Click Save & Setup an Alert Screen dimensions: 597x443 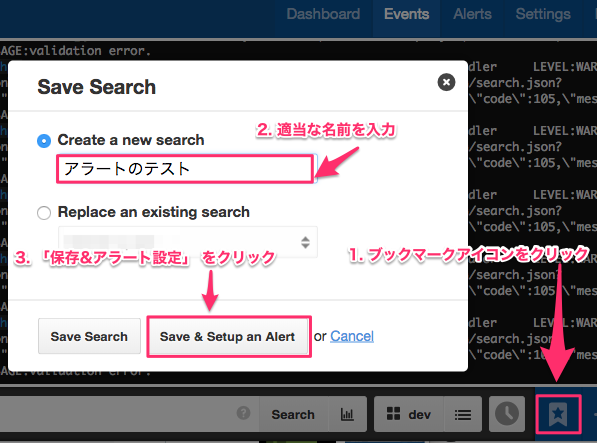coord(228,336)
